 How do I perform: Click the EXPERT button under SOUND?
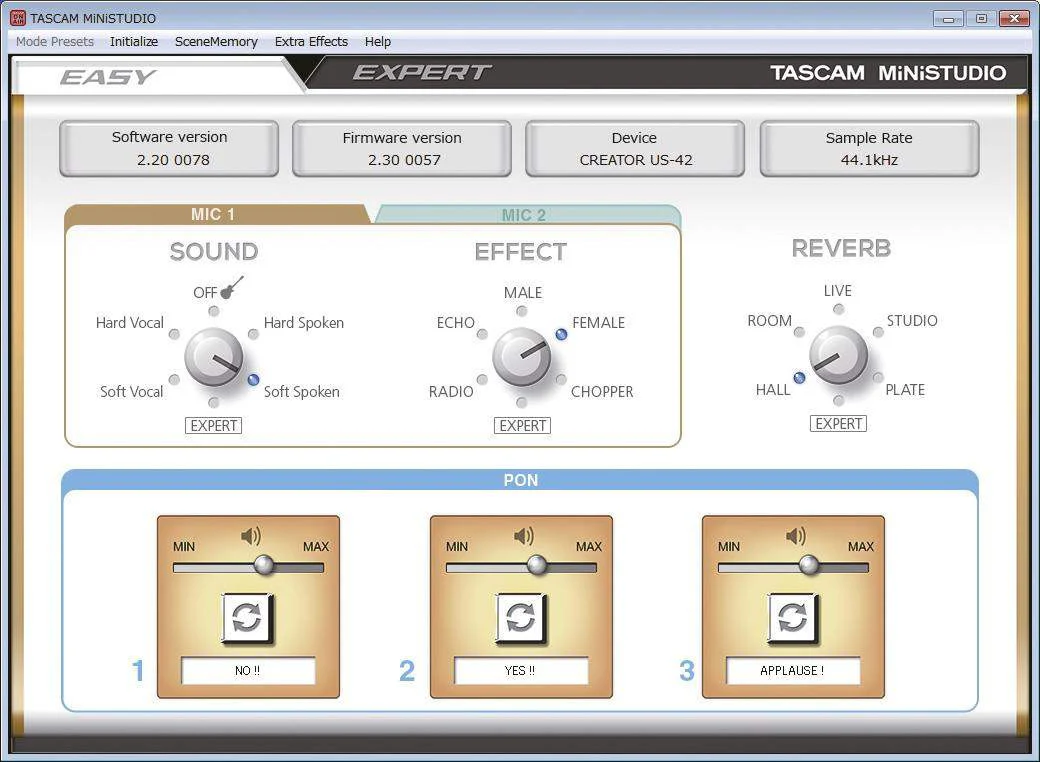click(214, 426)
